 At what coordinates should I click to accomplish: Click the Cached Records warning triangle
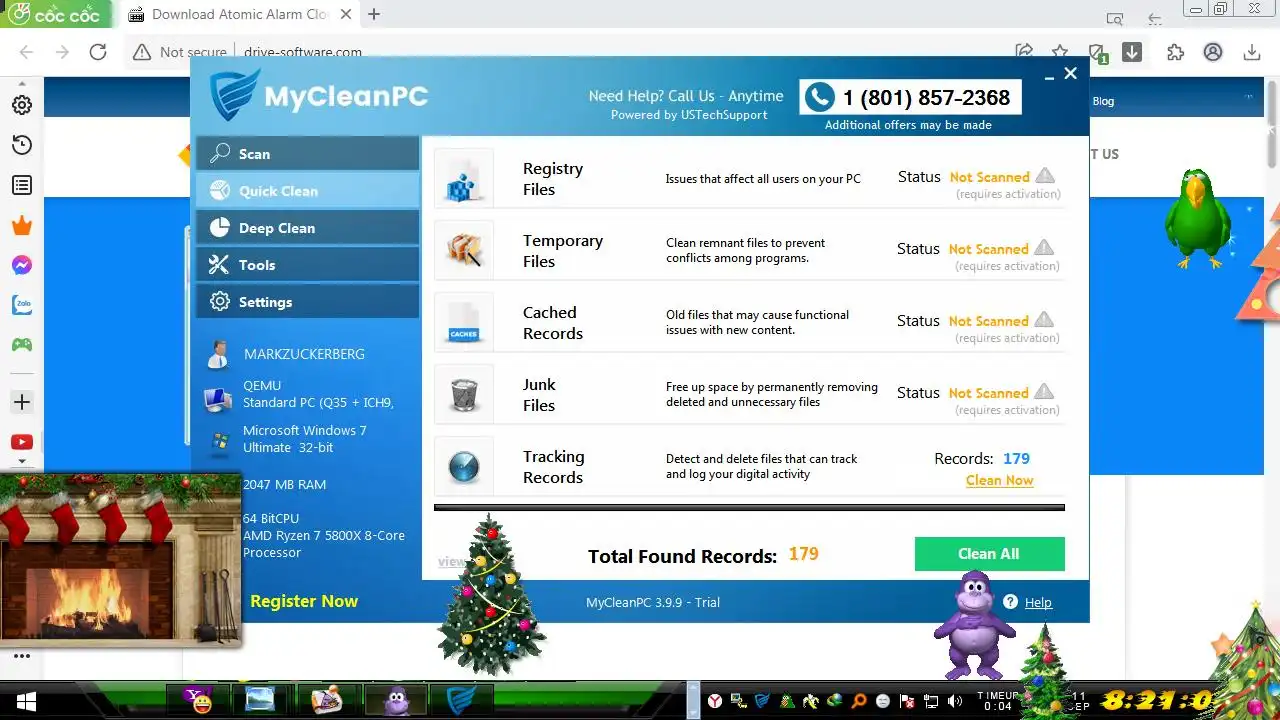pyautogui.click(x=1044, y=320)
